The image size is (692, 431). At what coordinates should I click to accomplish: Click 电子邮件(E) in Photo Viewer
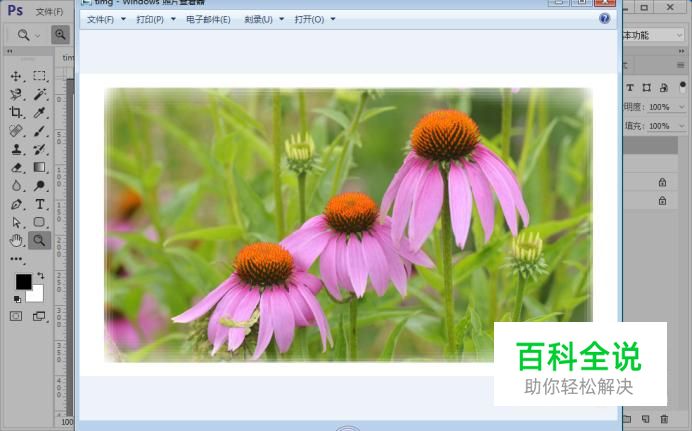pos(208,19)
